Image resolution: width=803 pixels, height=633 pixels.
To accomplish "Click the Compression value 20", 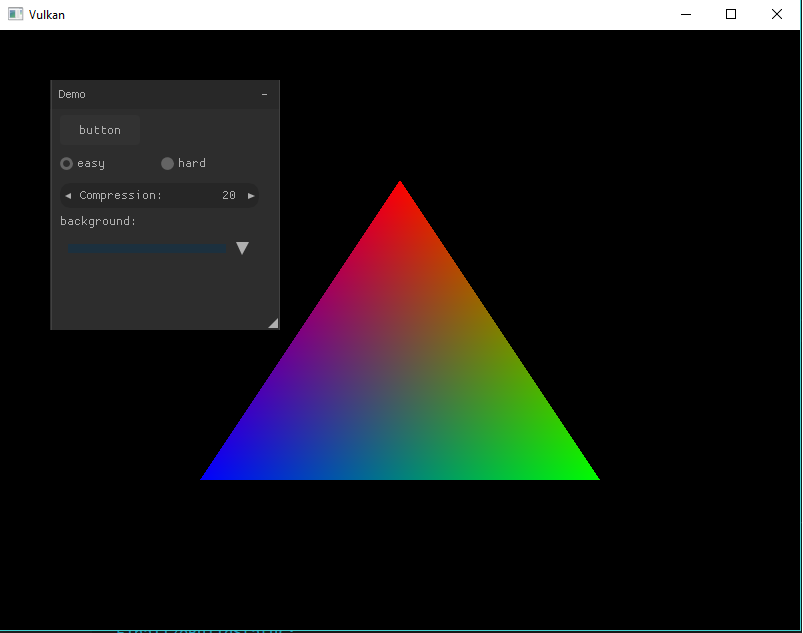I will tap(229, 195).
